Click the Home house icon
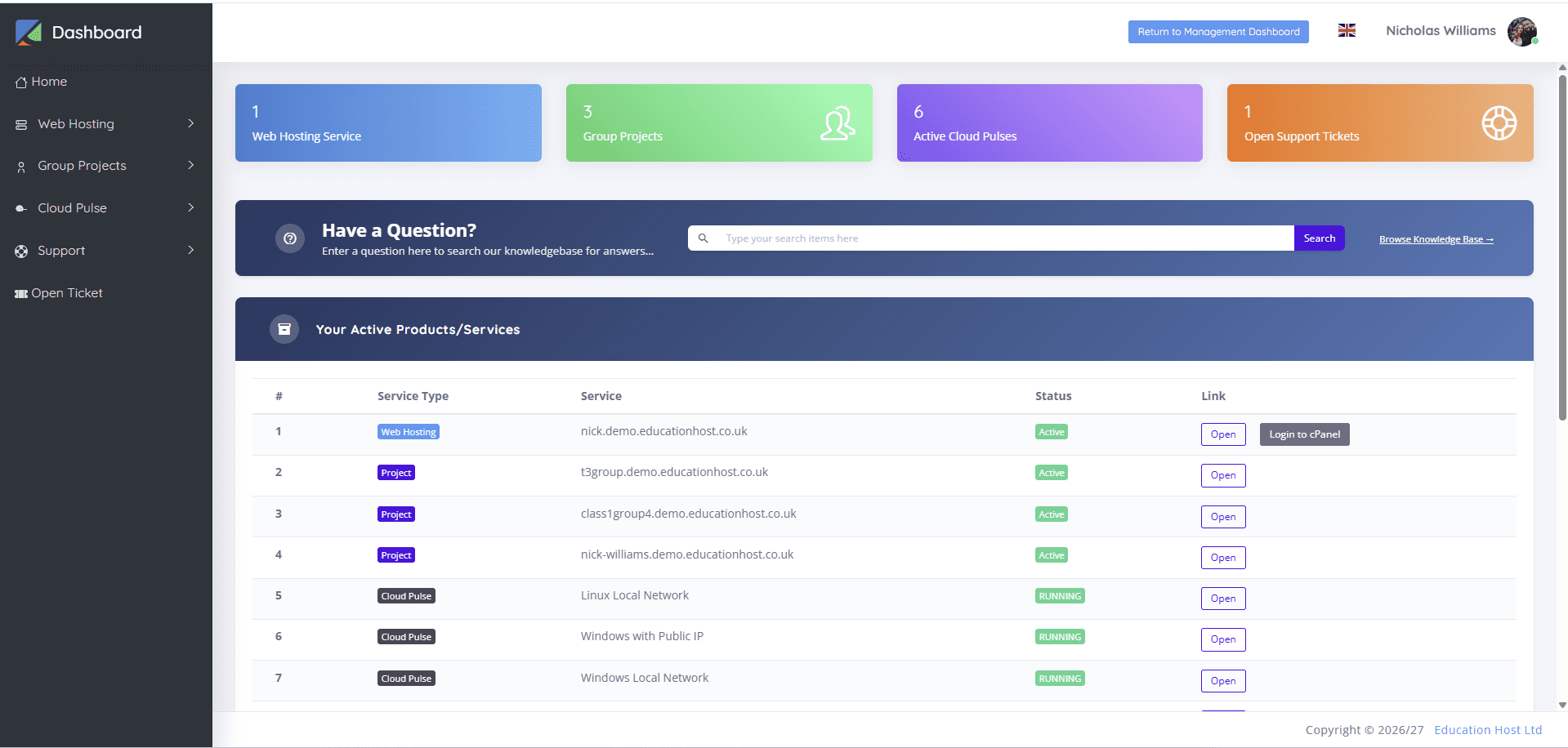 coord(21,82)
